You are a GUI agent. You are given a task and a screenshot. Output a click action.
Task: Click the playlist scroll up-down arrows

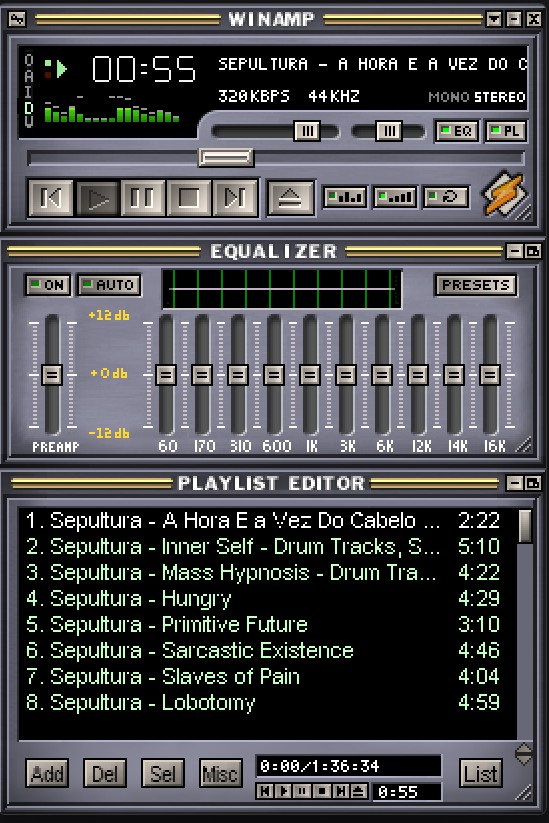pyautogui.click(x=524, y=754)
